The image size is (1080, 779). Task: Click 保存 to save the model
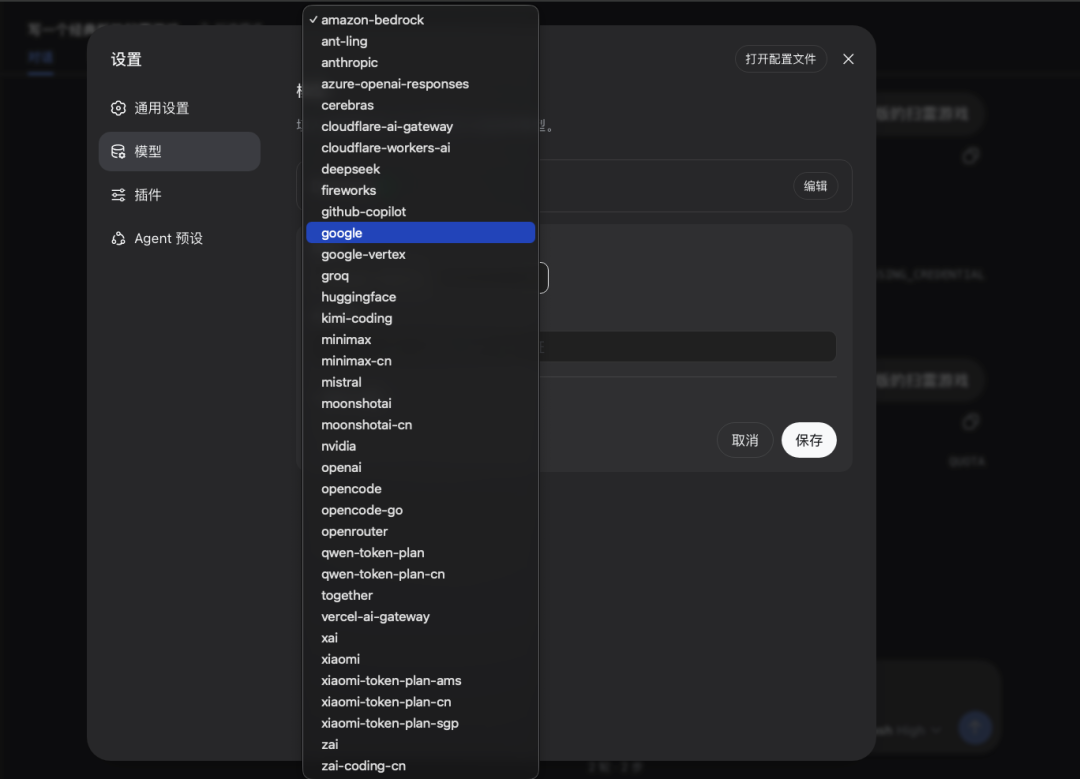809,440
